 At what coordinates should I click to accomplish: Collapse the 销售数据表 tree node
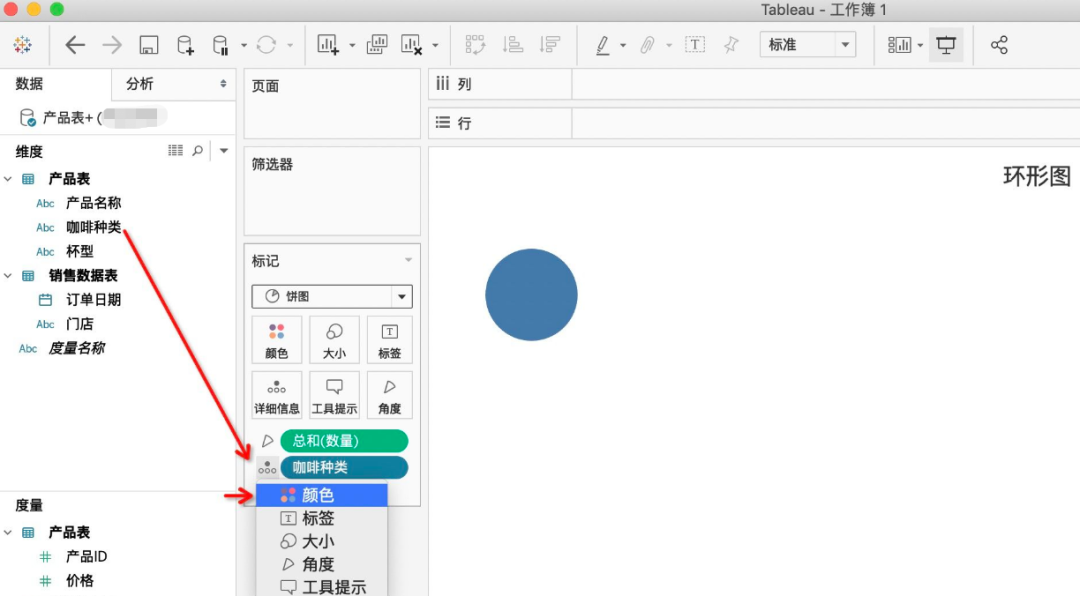(x=8, y=276)
